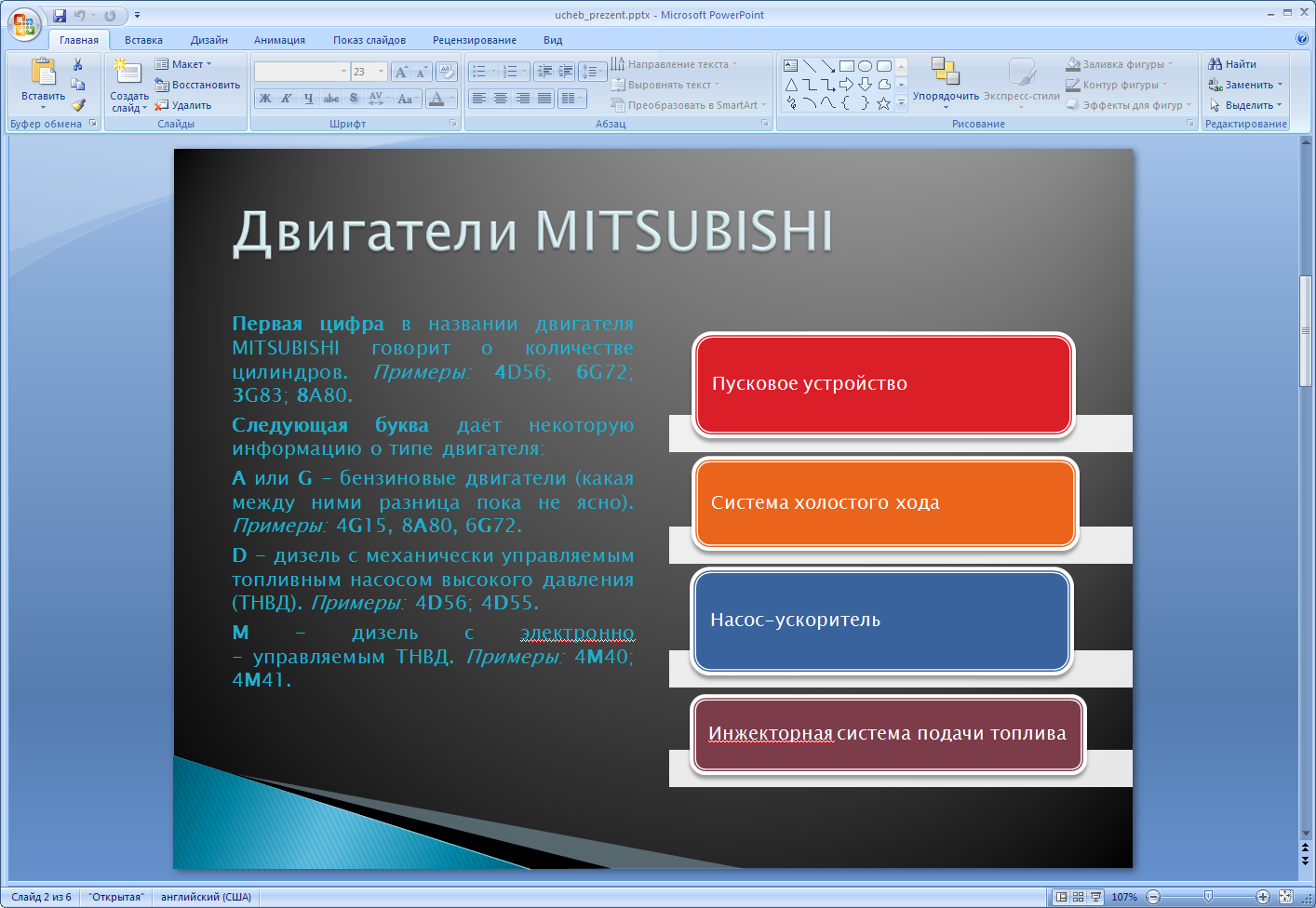Select the Right Arrow block shape
Viewport: 1316px width, 908px height.
tap(847, 85)
